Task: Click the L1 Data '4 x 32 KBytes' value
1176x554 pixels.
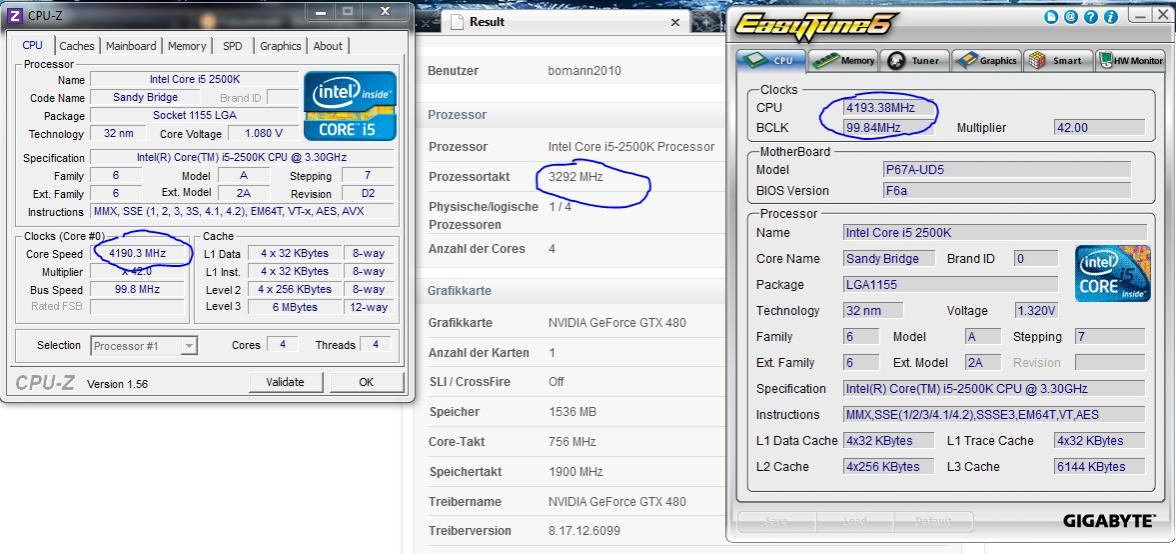Action: pyautogui.click(x=294, y=253)
